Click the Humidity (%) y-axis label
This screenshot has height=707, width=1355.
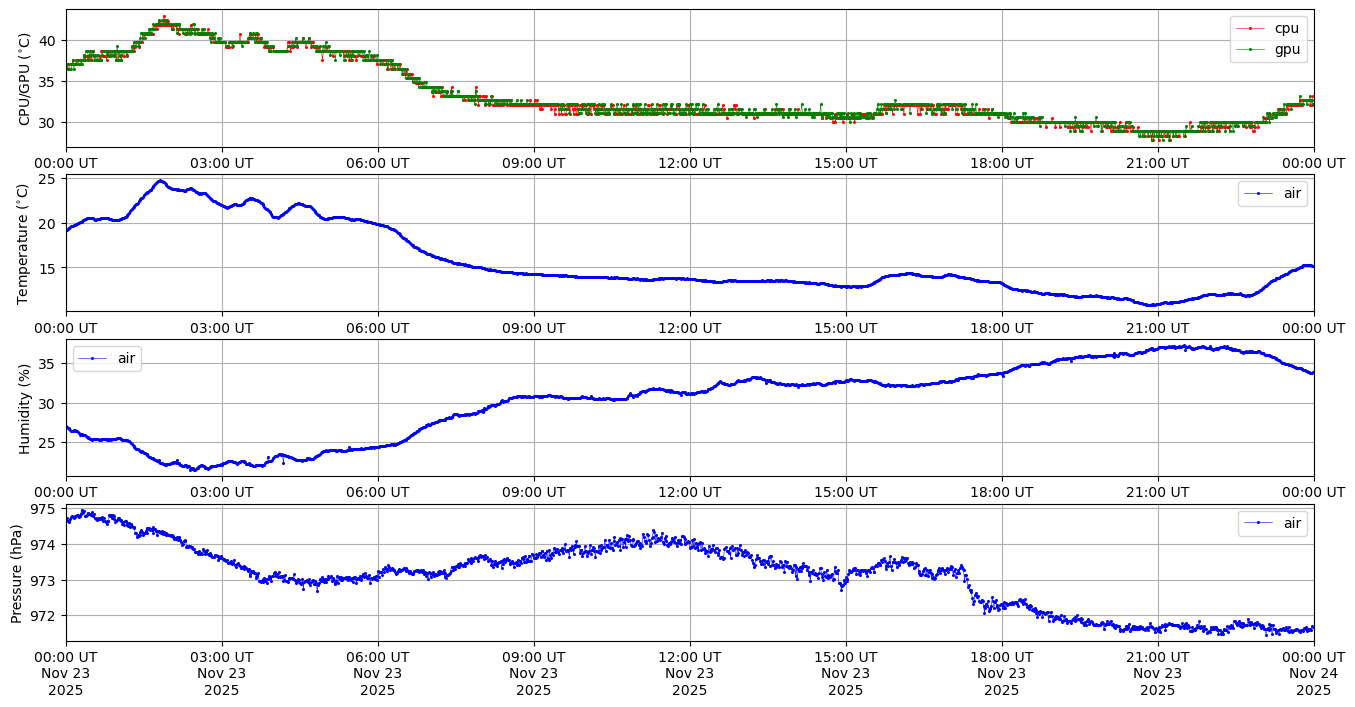click(24, 408)
